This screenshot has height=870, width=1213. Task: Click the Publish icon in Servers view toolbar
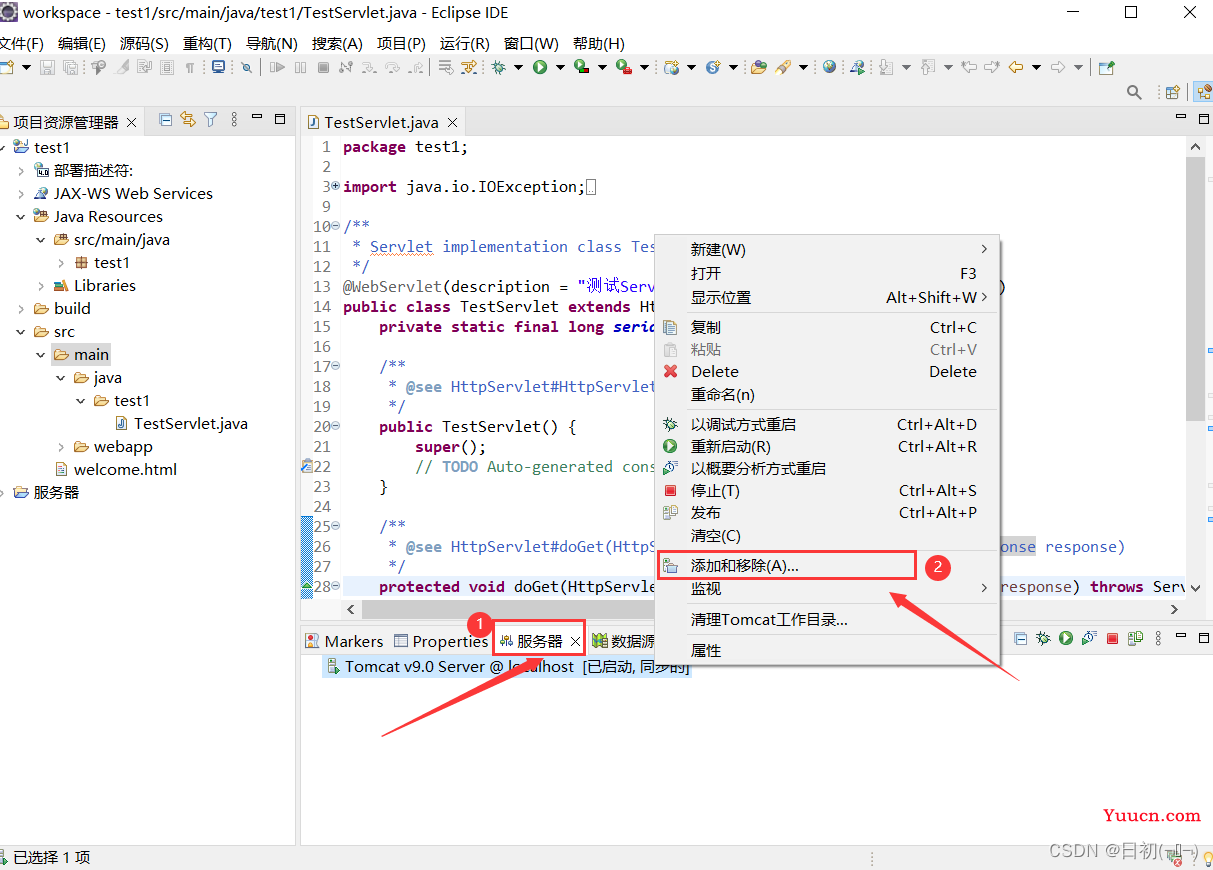pos(1135,638)
